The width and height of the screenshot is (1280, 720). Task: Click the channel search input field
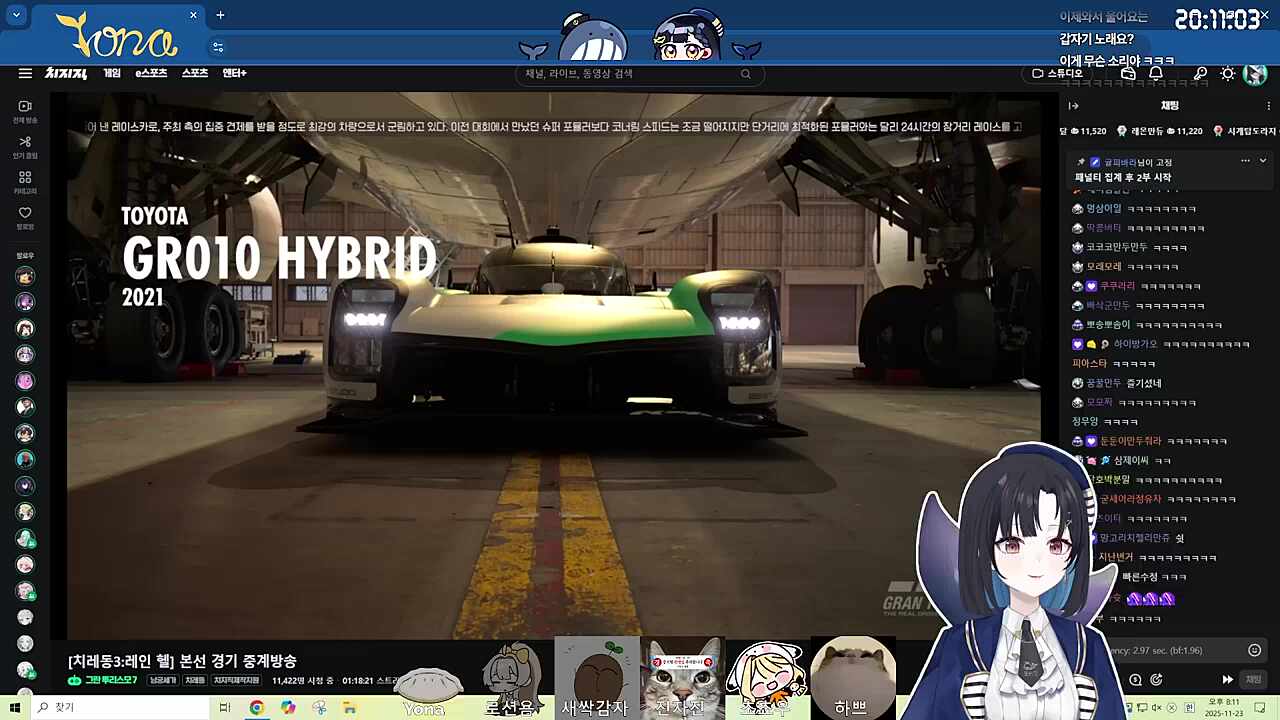tap(630, 74)
